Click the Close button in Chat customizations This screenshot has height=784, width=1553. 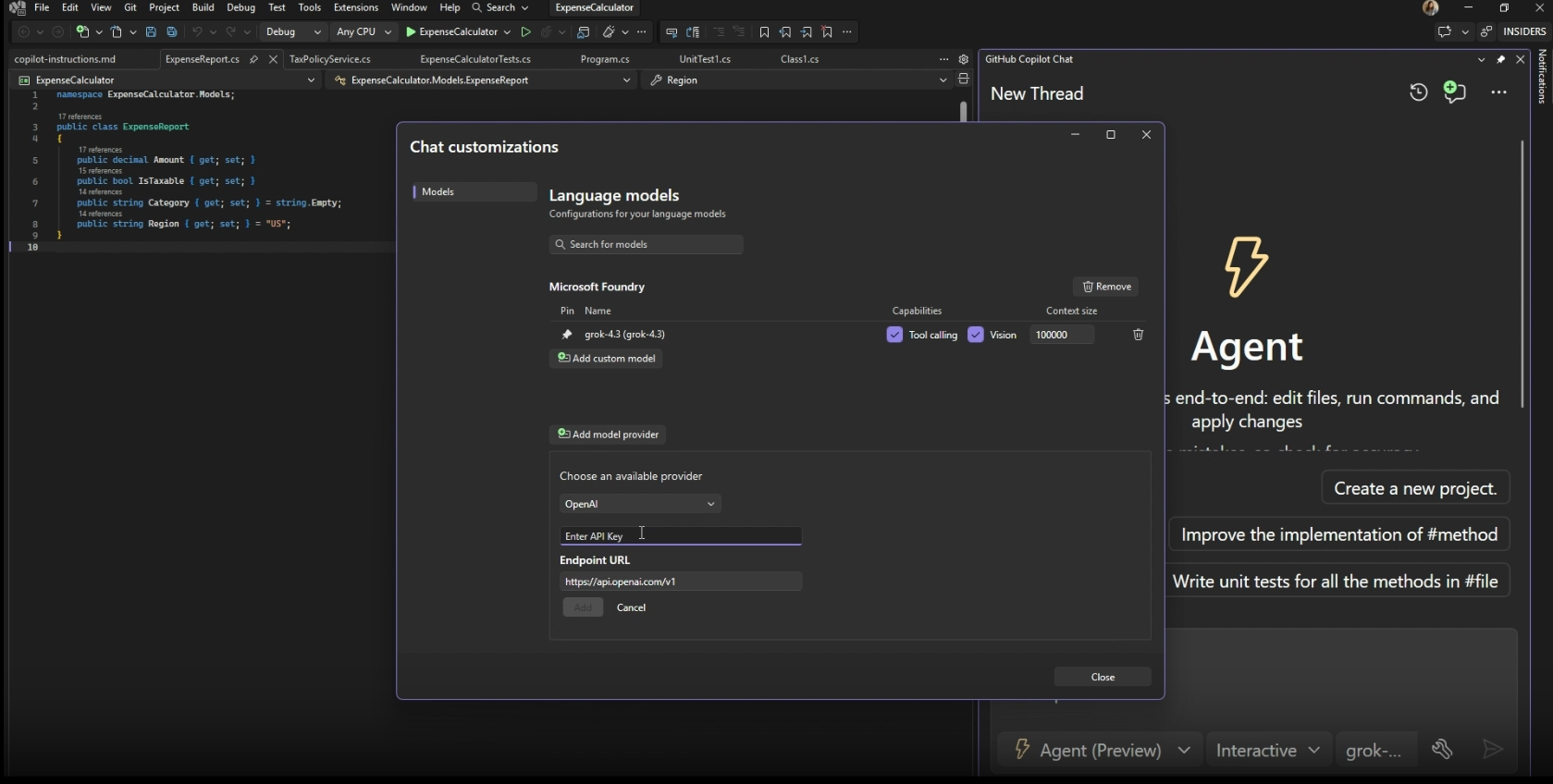(1103, 678)
